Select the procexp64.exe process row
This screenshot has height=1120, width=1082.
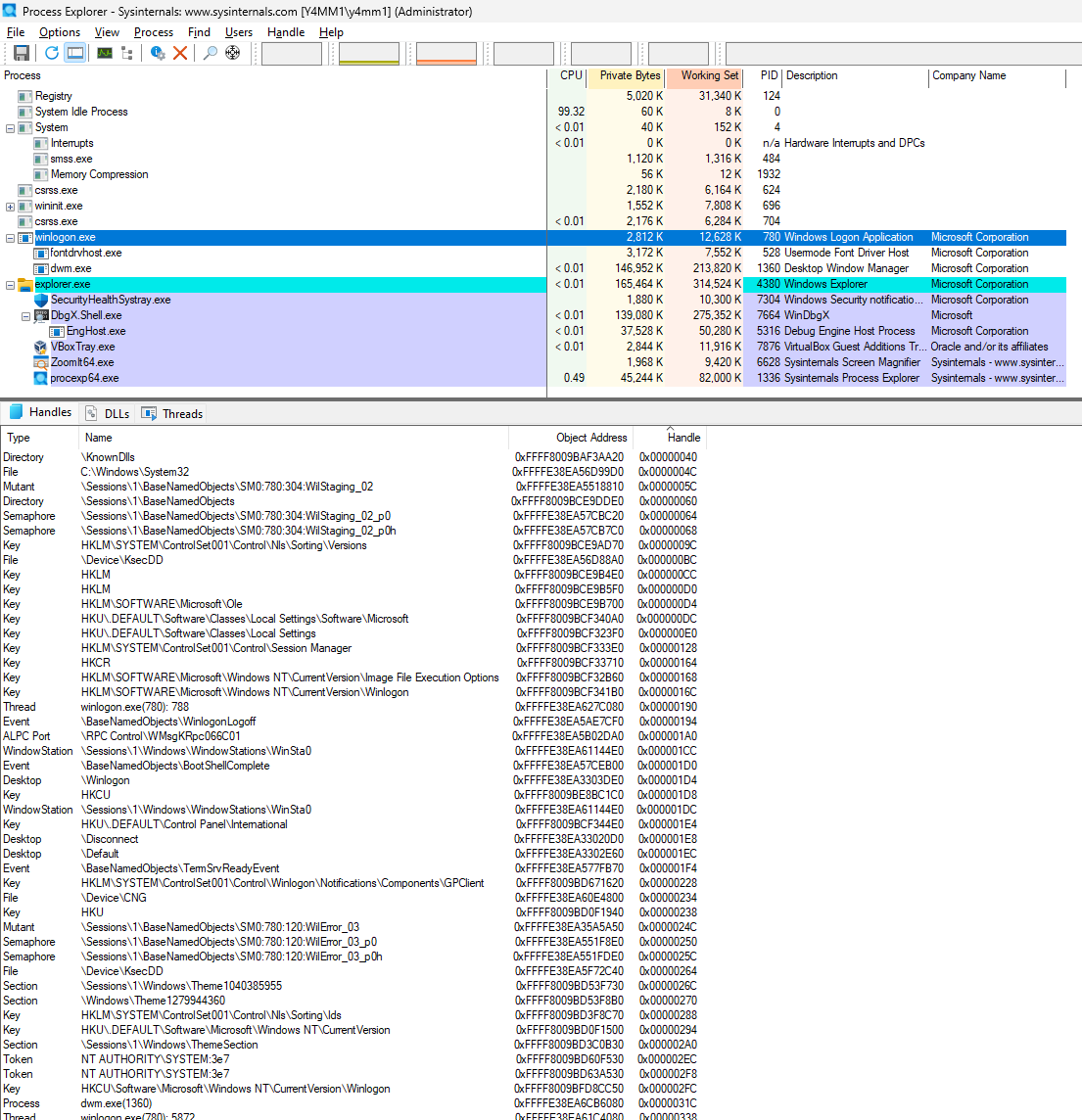[x=84, y=378]
